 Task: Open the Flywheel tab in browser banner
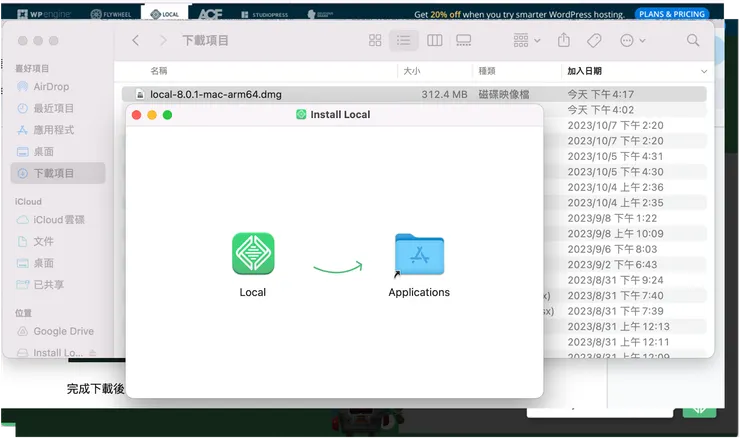click(110, 14)
